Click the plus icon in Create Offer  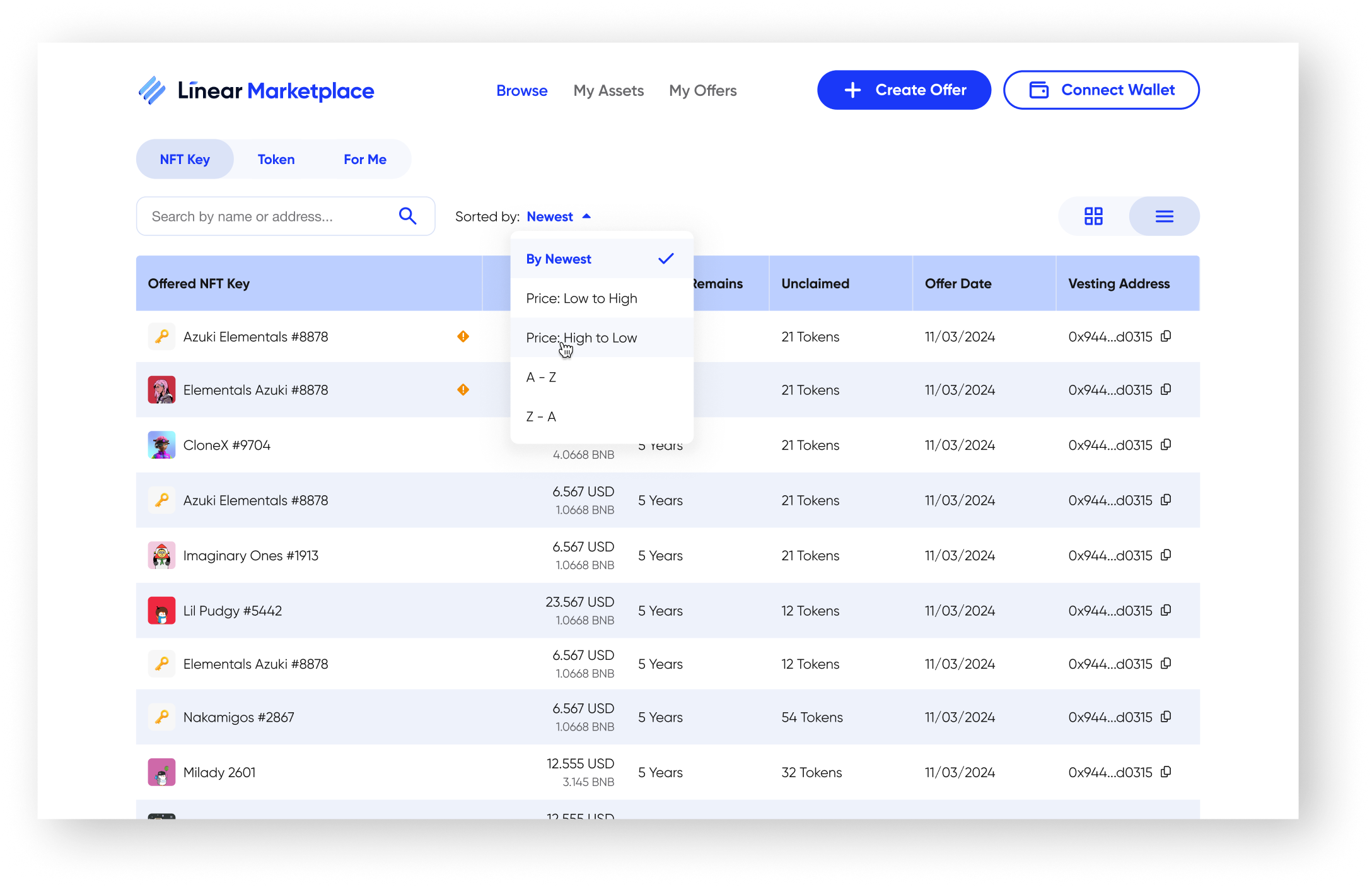coord(852,90)
